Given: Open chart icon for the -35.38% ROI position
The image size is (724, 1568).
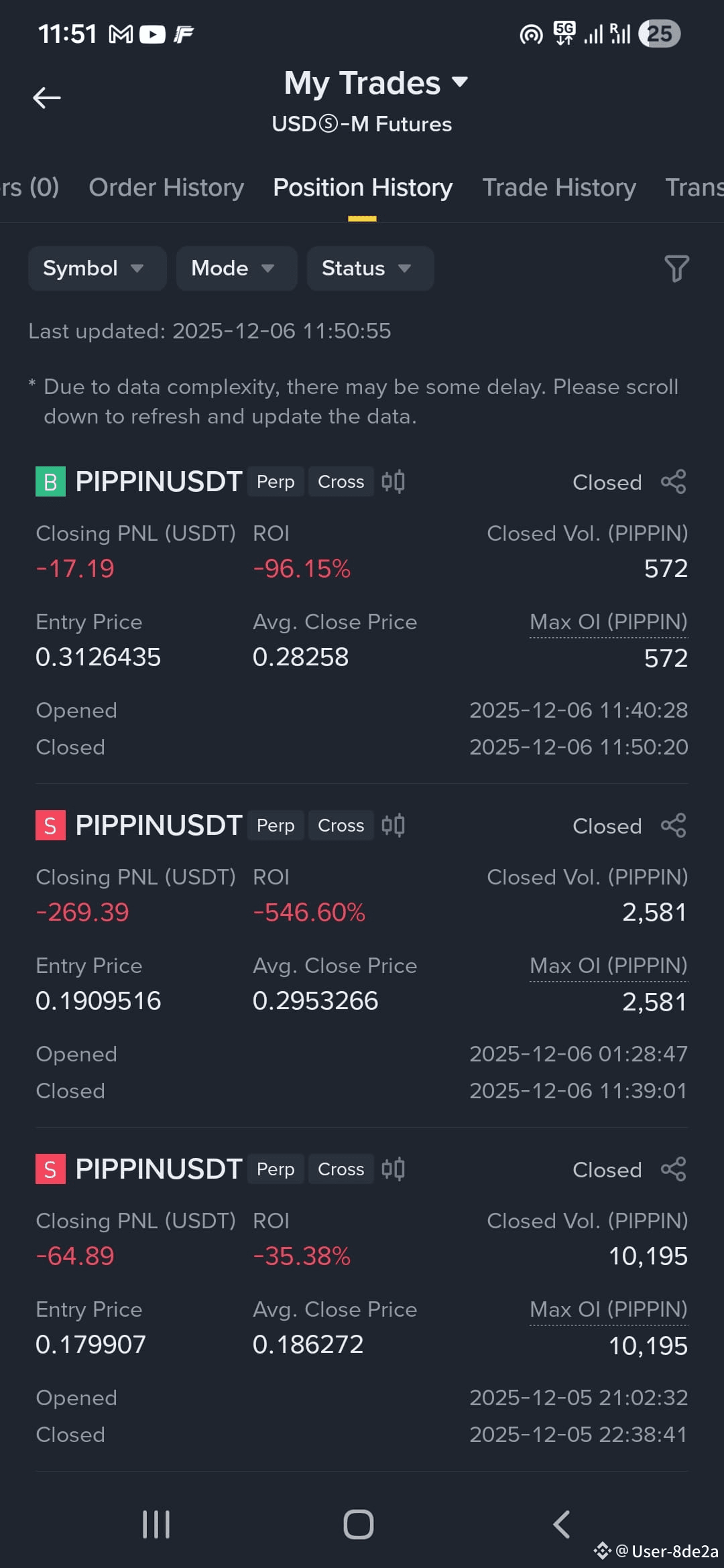Looking at the screenshot, I should point(393,1169).
